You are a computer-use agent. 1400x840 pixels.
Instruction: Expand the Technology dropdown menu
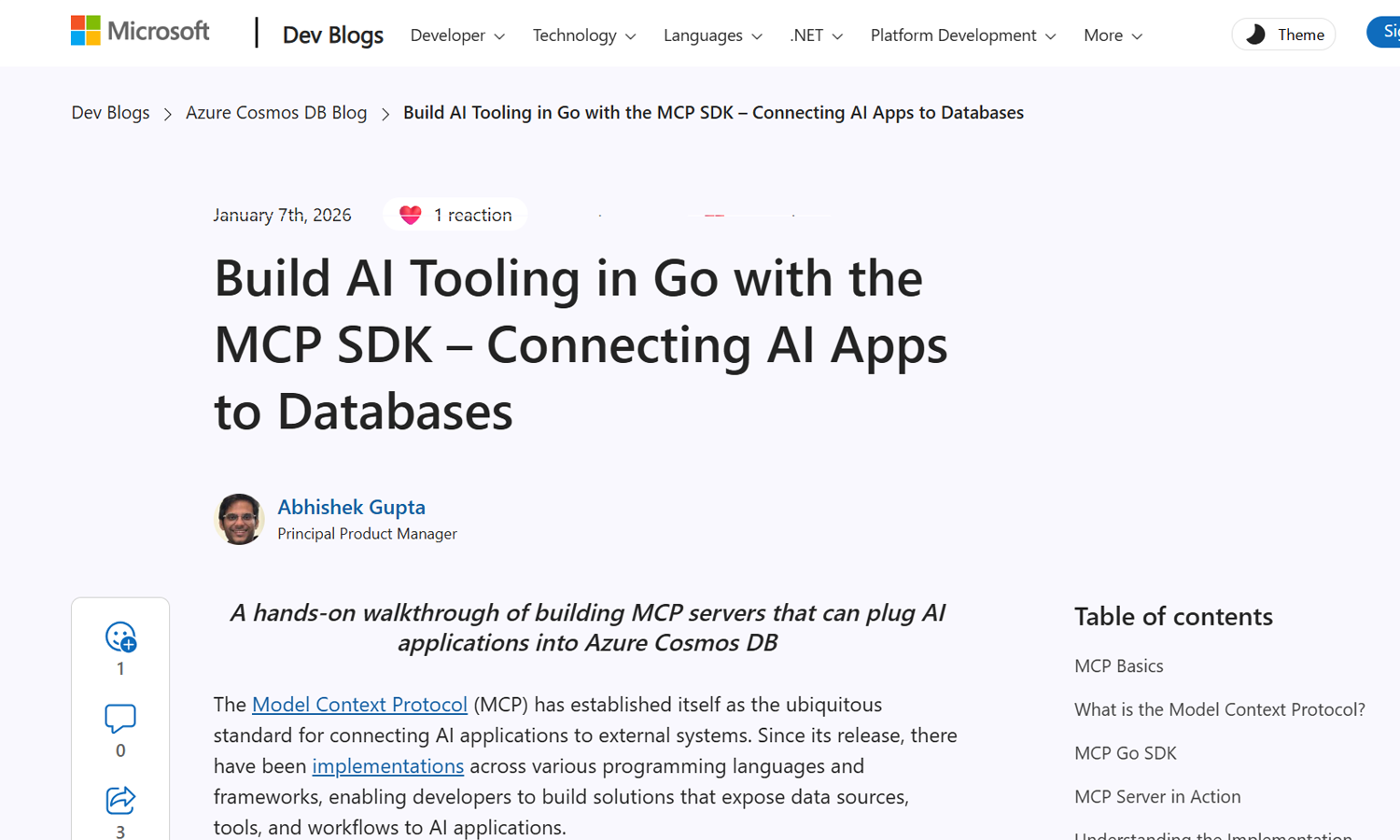click(584, 35)
